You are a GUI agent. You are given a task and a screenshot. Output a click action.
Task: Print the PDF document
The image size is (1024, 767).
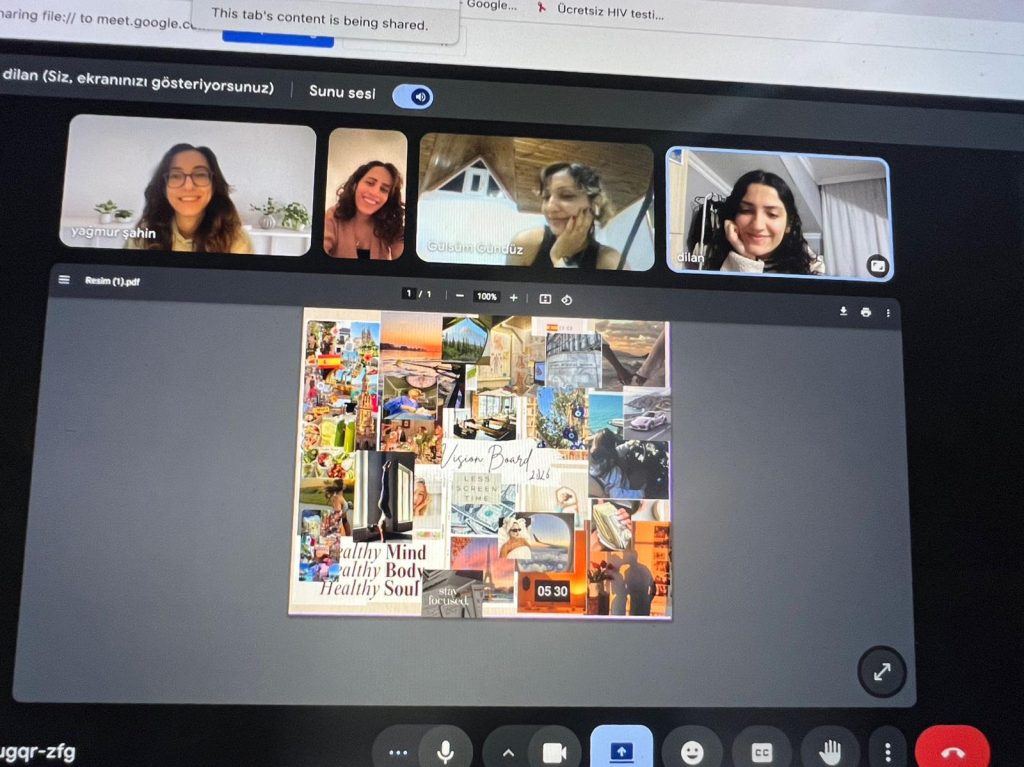click(866, 312)
